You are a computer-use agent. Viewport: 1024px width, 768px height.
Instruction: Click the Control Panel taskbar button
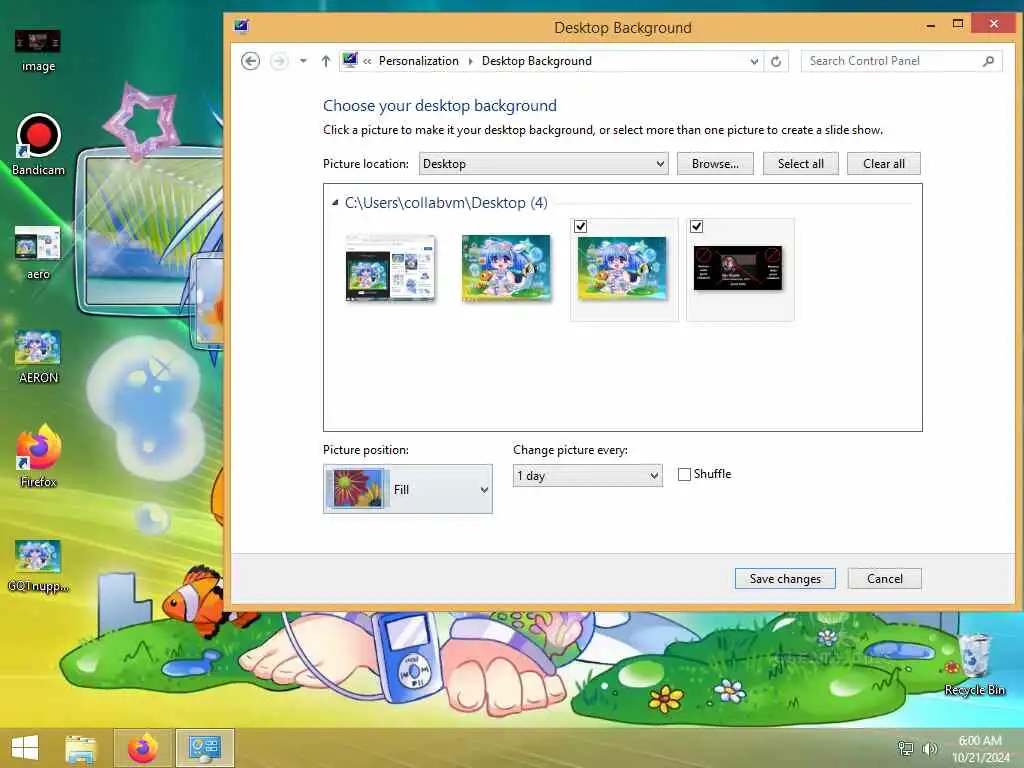[x=204, y=748]
